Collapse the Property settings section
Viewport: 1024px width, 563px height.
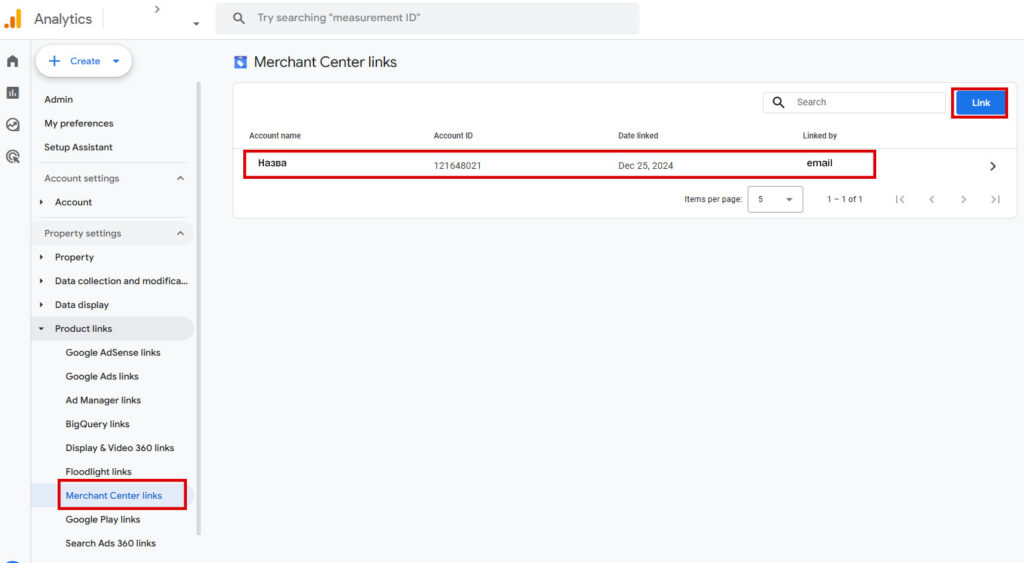(180, 233)
